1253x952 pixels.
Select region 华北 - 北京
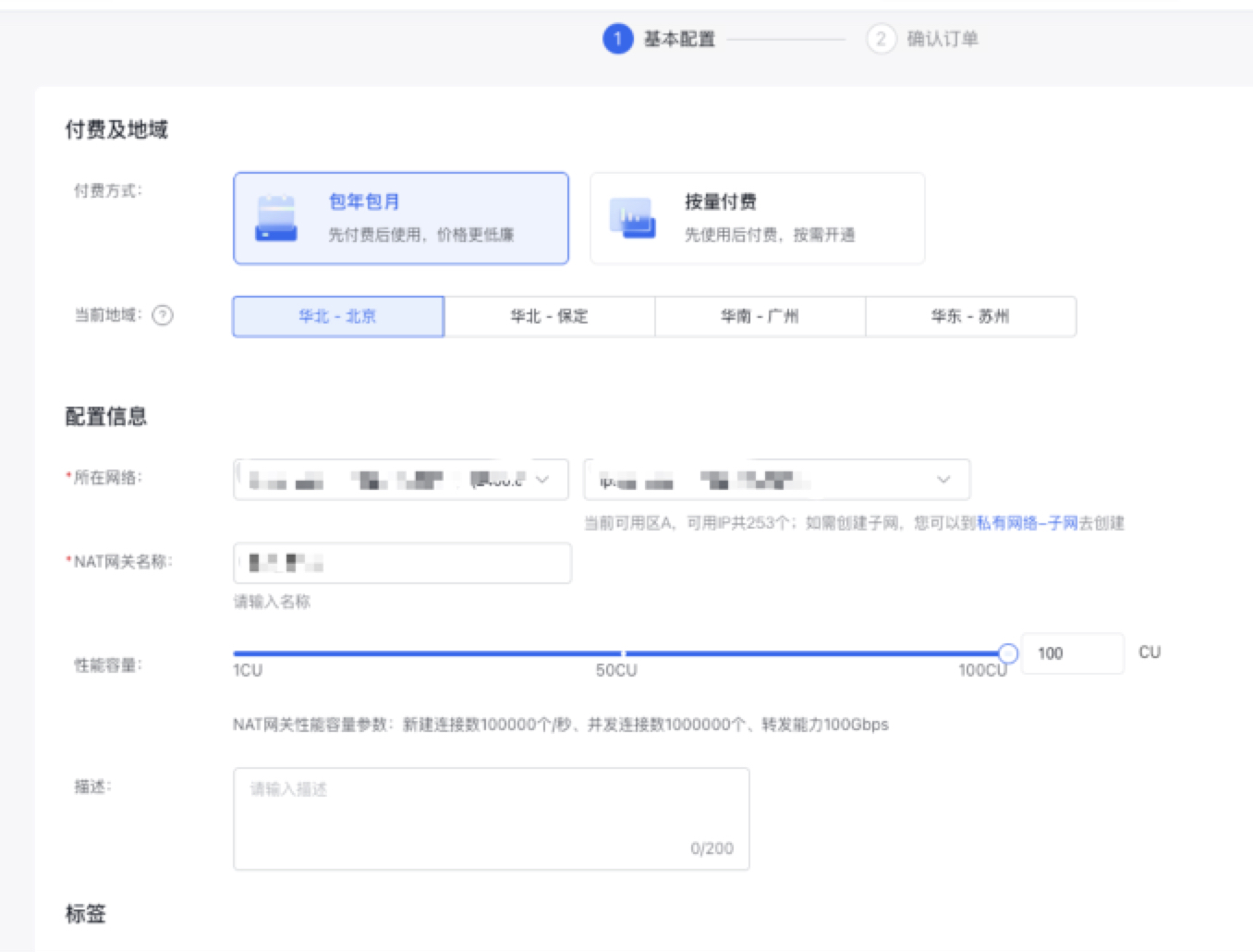(337, 316)
